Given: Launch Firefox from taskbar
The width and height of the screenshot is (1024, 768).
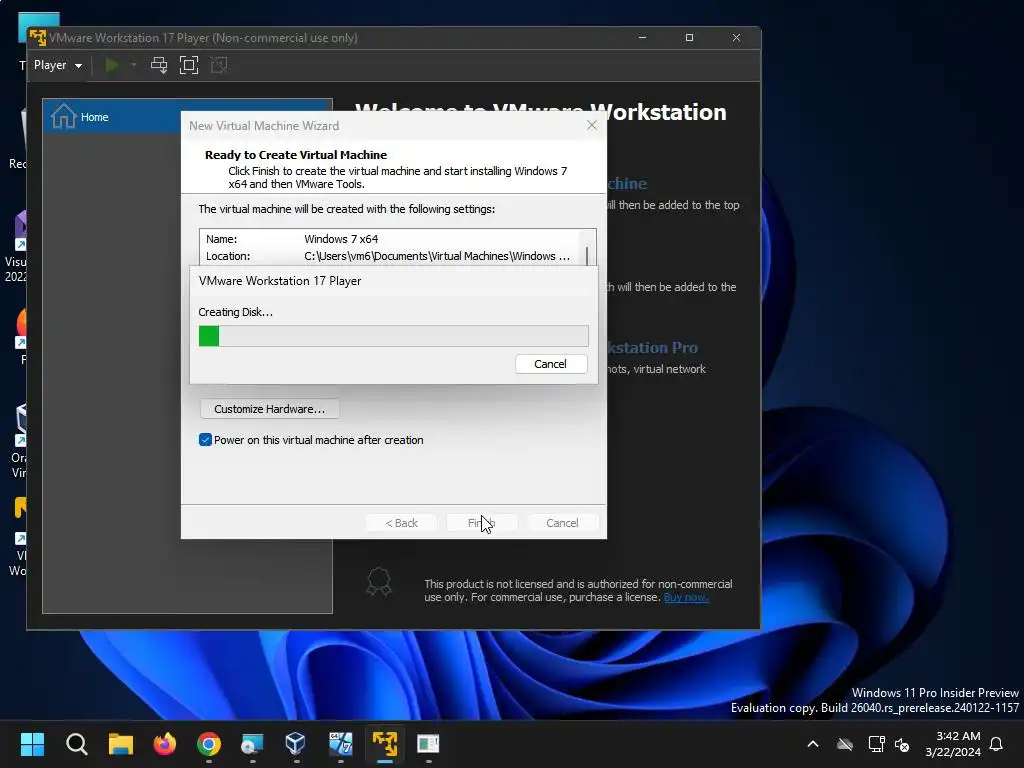Looking at the screenshot, I should click(165, 744).
